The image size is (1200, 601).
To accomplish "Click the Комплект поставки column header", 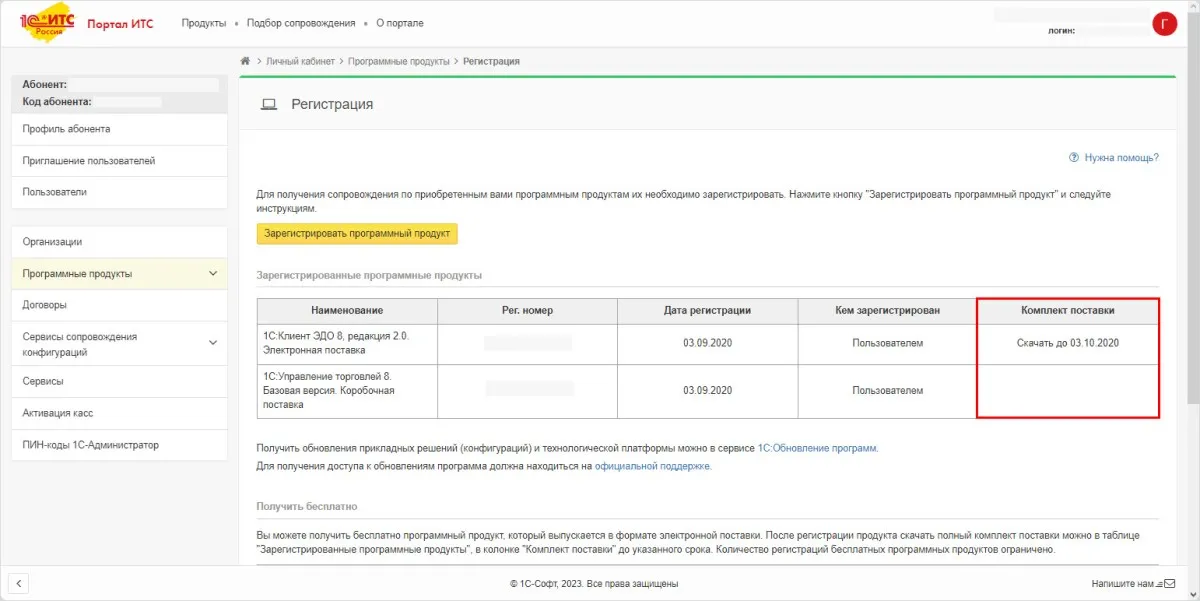I will 1068,311.
